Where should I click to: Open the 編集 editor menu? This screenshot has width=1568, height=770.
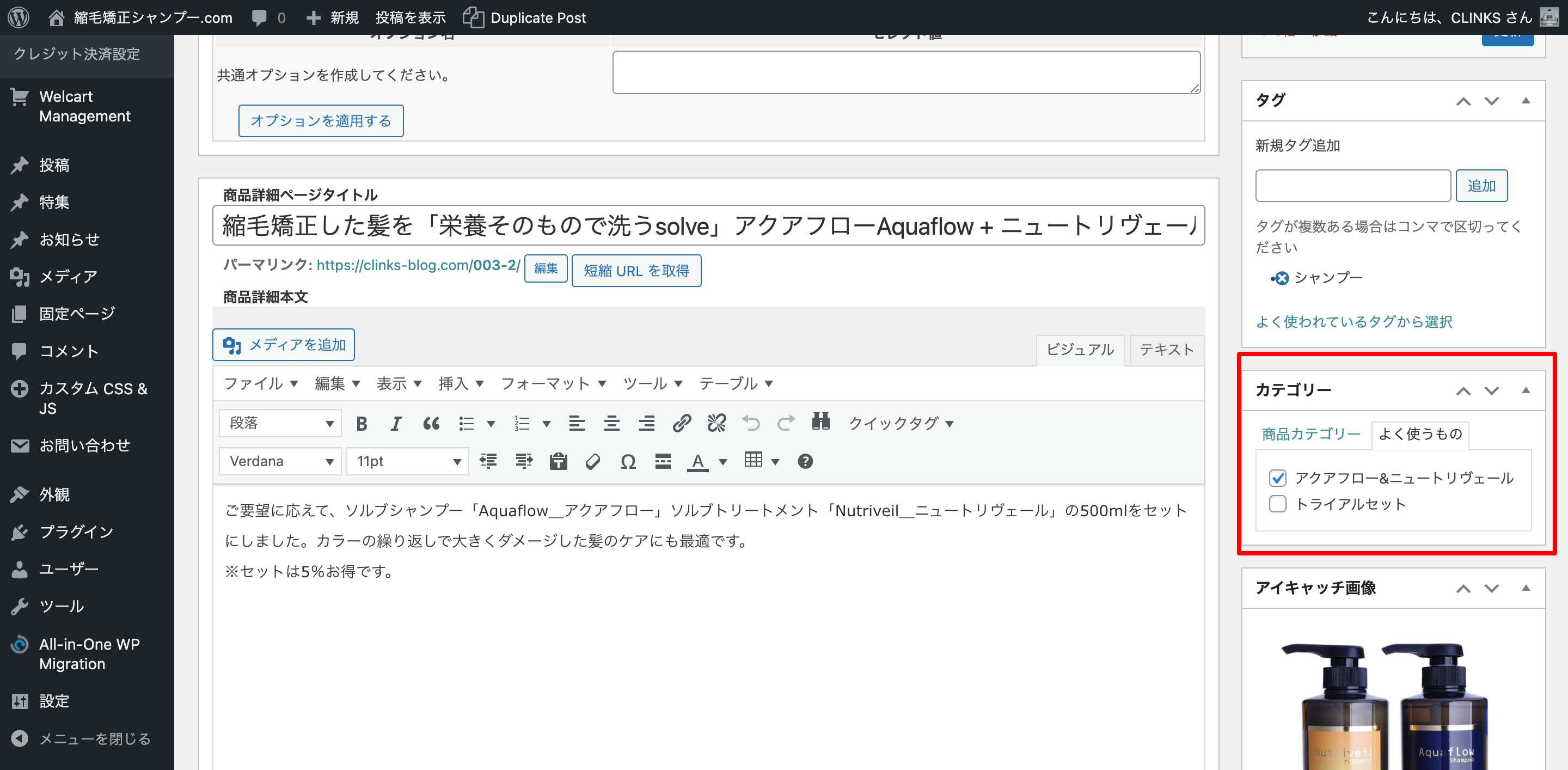coord(337,383)
